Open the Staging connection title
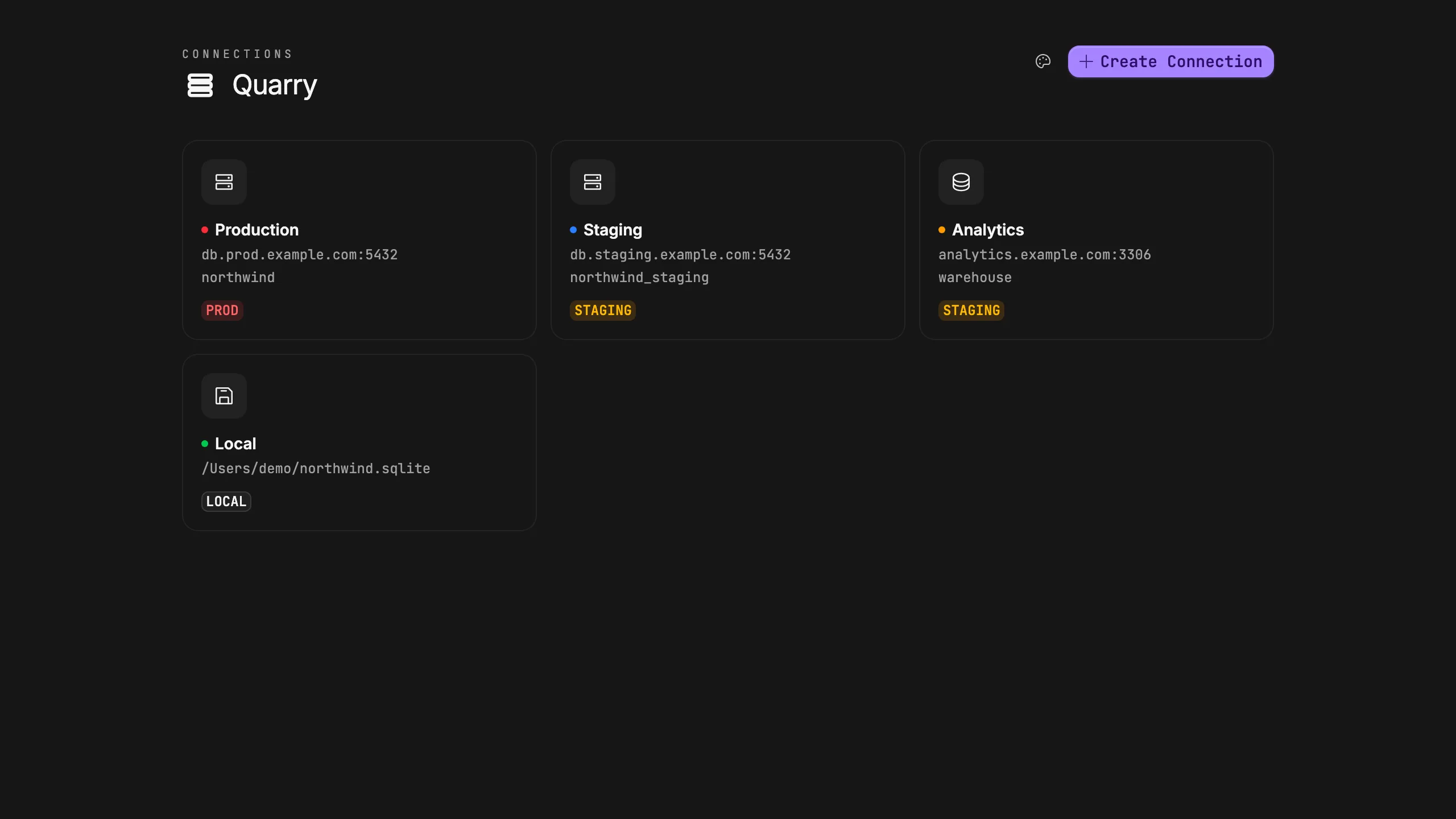Viewport: 1456px width, 819px height. (x=613, y=230)
